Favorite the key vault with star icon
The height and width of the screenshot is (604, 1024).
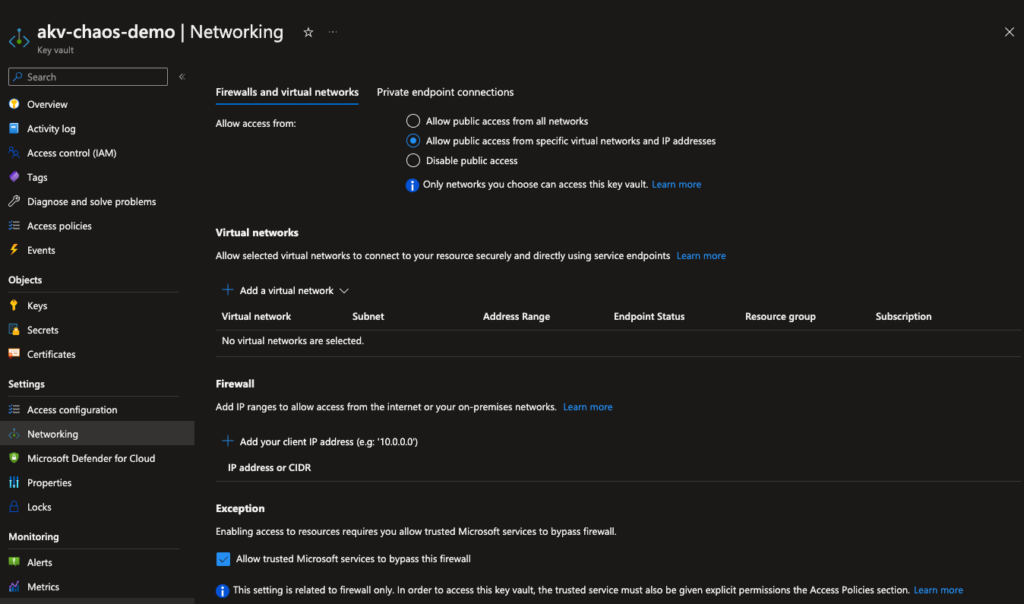click(x=308, y=32)
